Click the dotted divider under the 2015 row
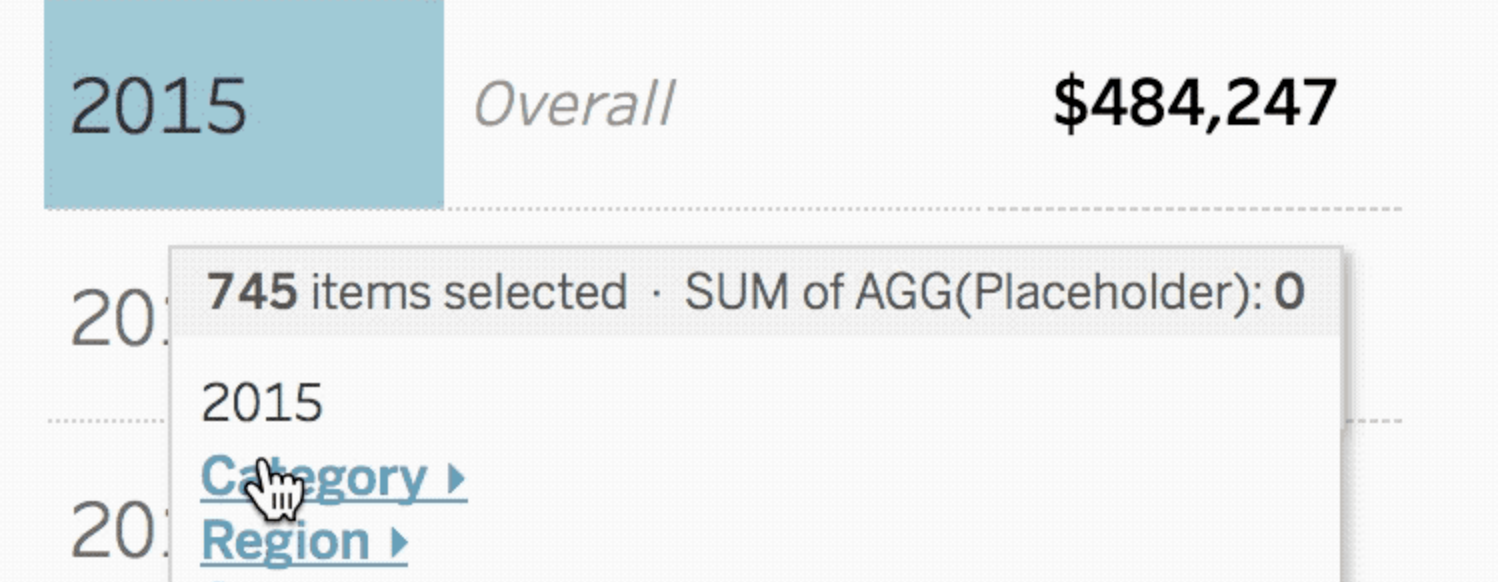 [723, 209]
